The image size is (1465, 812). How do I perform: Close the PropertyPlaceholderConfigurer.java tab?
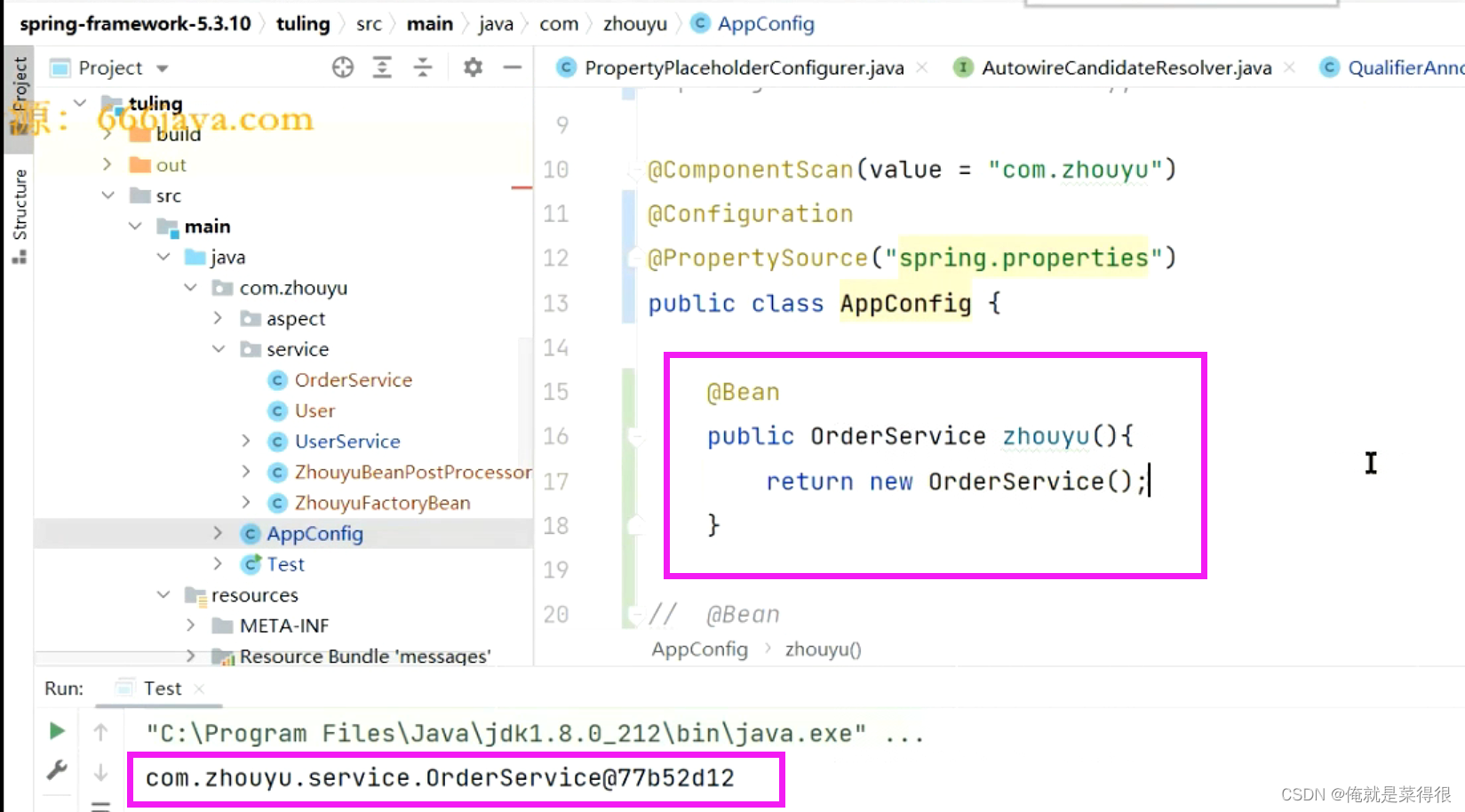click(x=922, y=68)
